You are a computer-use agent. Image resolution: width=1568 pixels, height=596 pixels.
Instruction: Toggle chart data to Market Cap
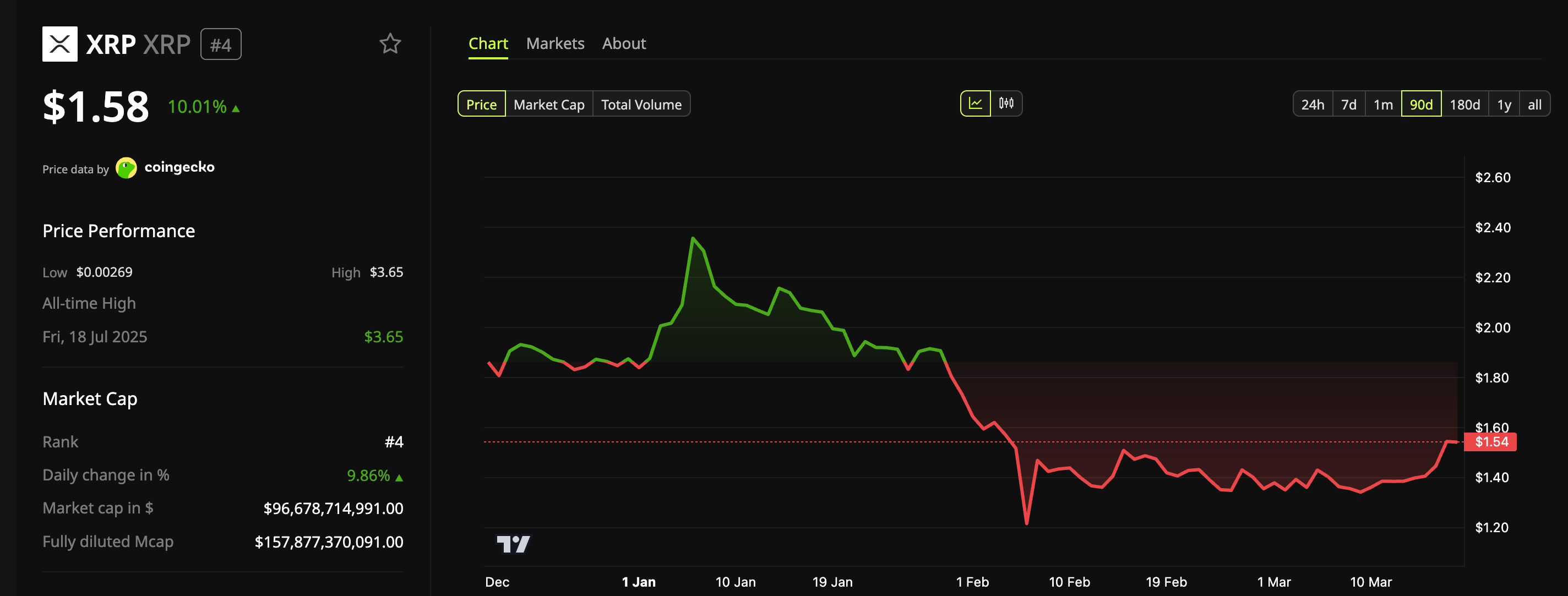(x=548, y=104)
